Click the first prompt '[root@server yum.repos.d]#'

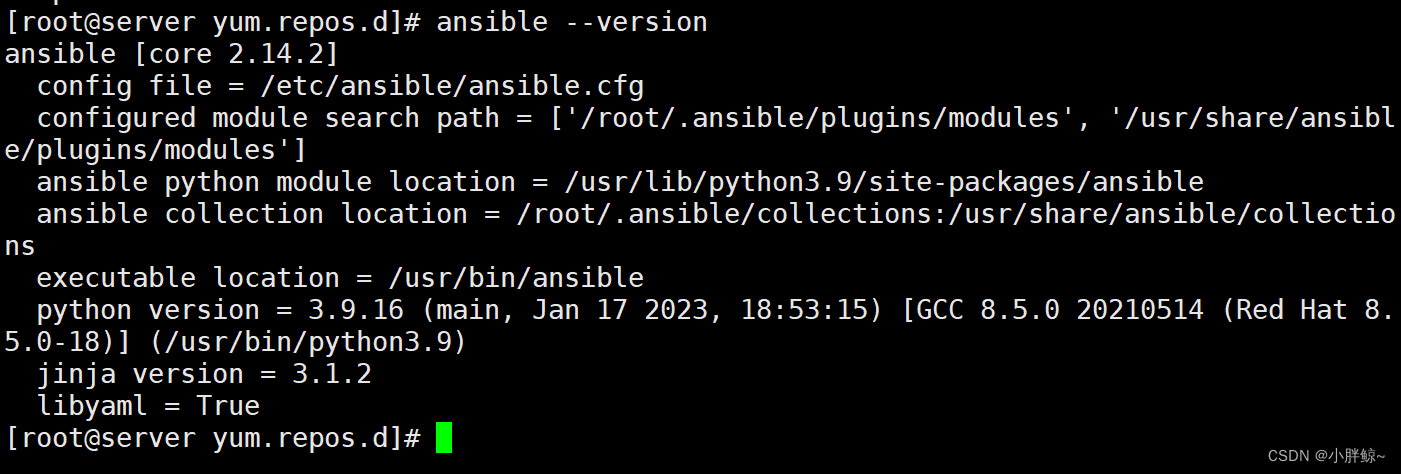coord(212,22)
